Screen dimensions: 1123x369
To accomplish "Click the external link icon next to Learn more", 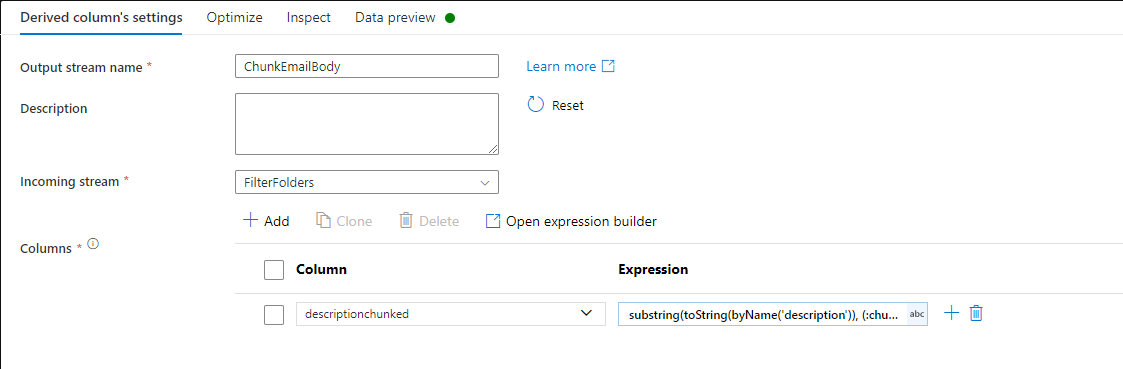I will tap(608, 66).
